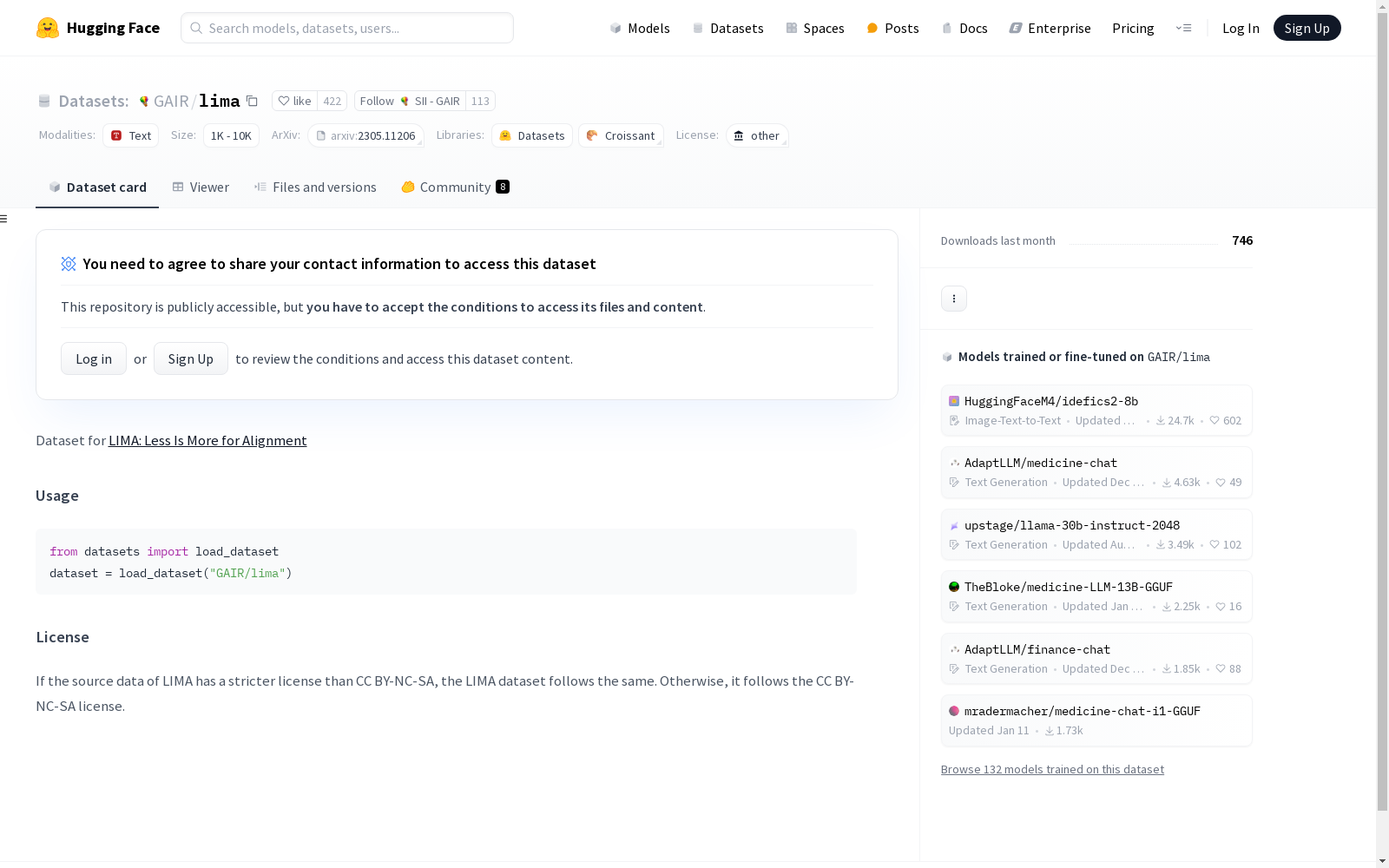1389x868 pixels.
Task: Open Datasets in top navigation
Action: (x=727, y=28)
